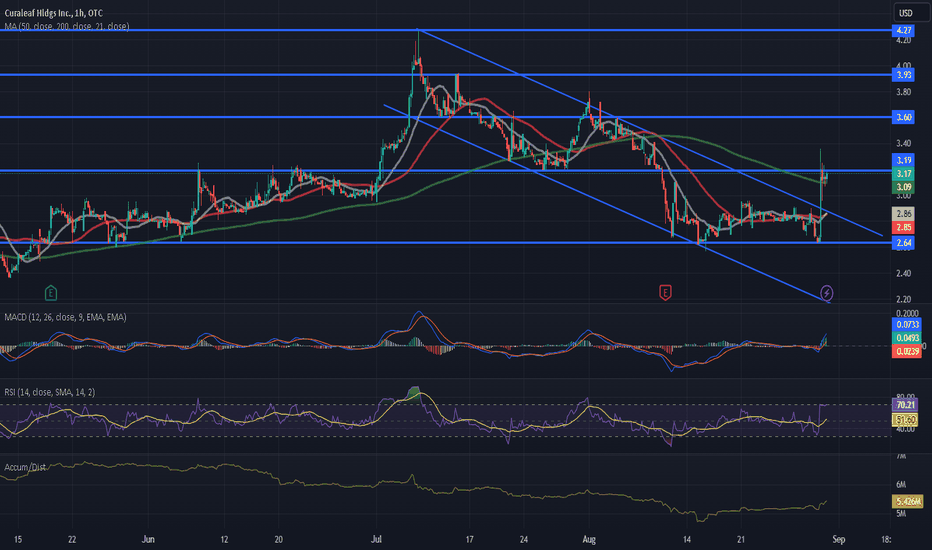Viewport: 932px width, 550px height.
Task: Click the red earnings E marker
Action: tap(665, 292)
